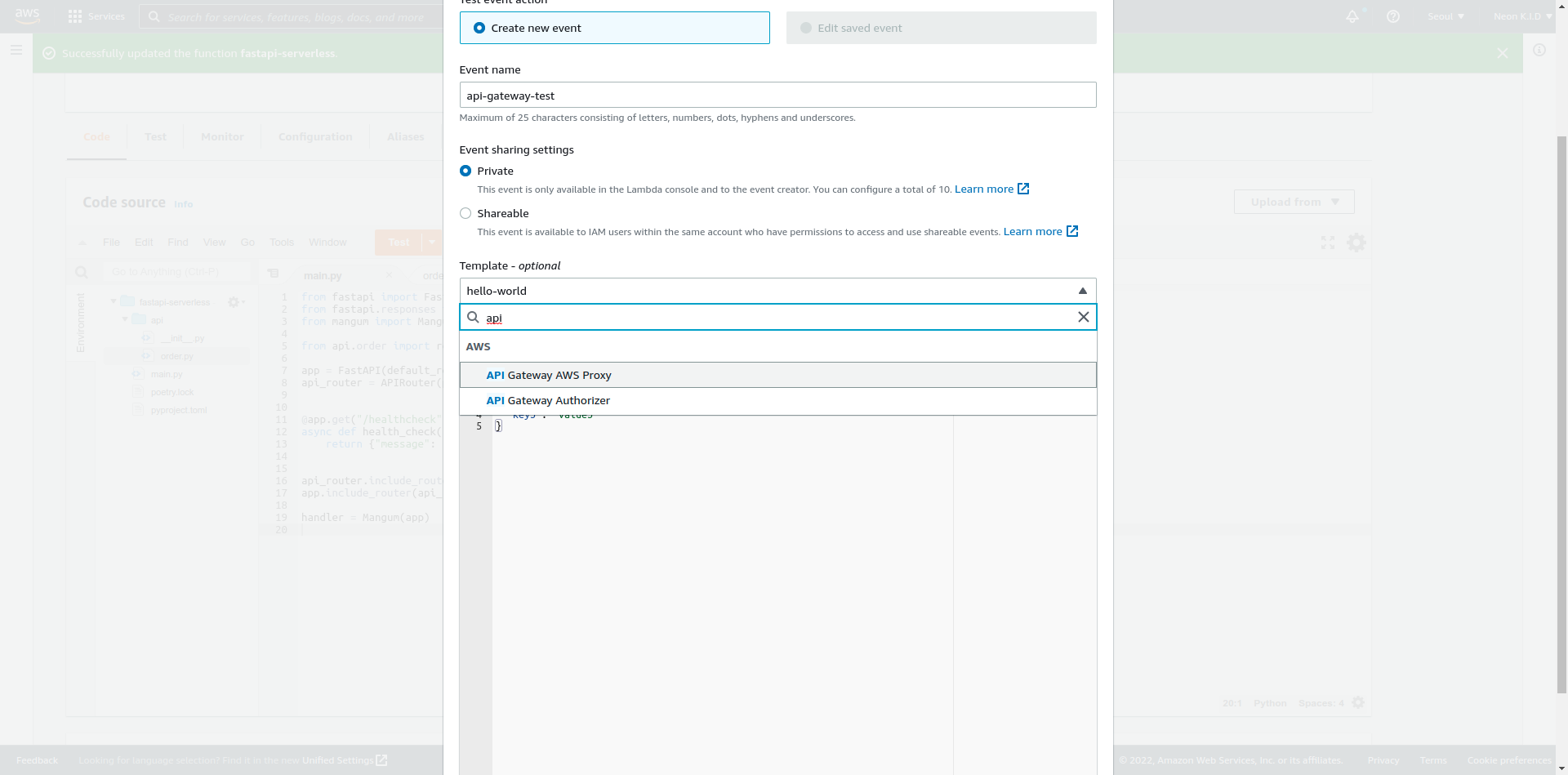Image resolution: width=1568 pixels, height=775 pixels.
Task: Open the Privacy footer link
Action: (x=1383, y=760)
